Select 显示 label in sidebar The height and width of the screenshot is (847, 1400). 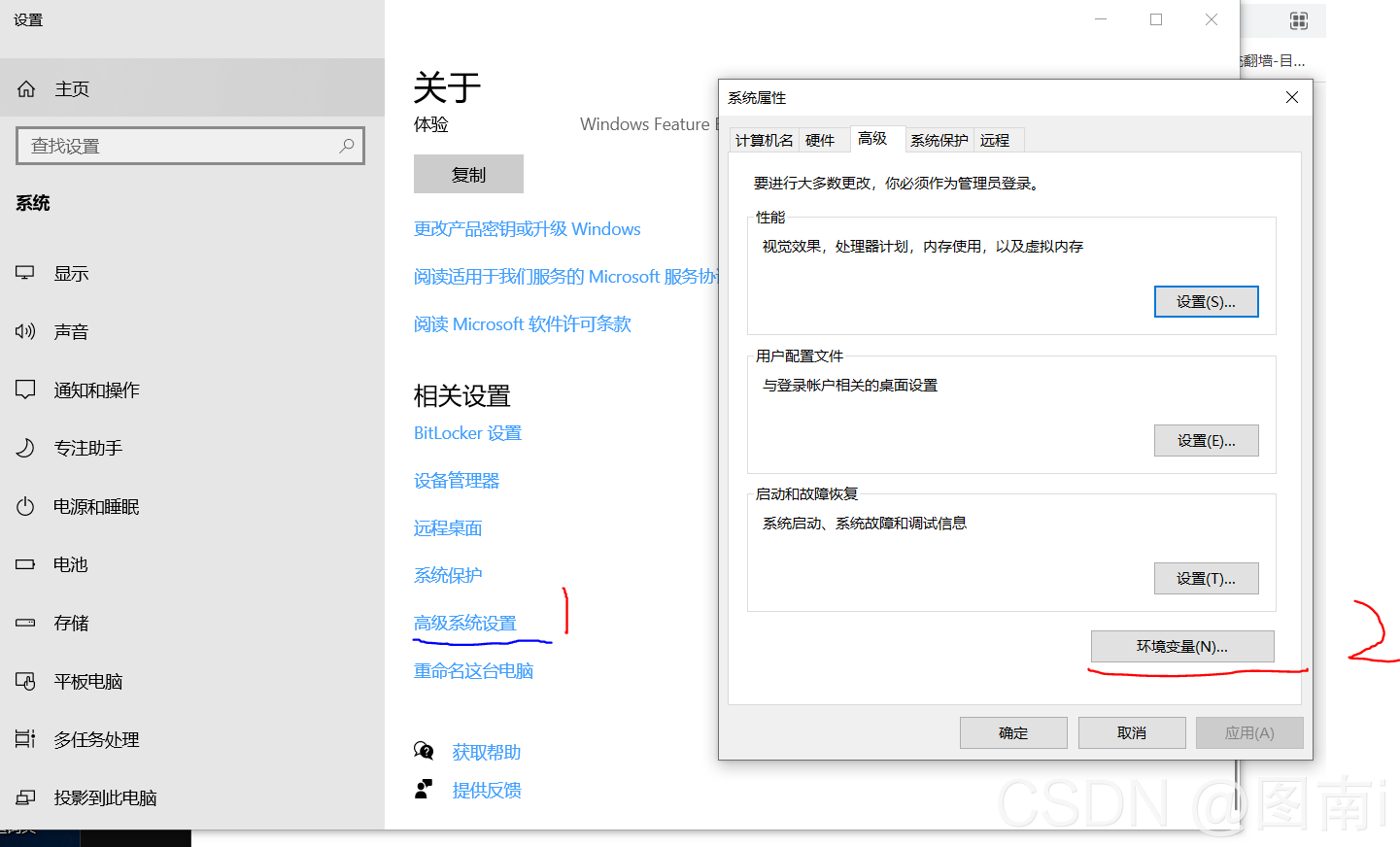point(71,274)
